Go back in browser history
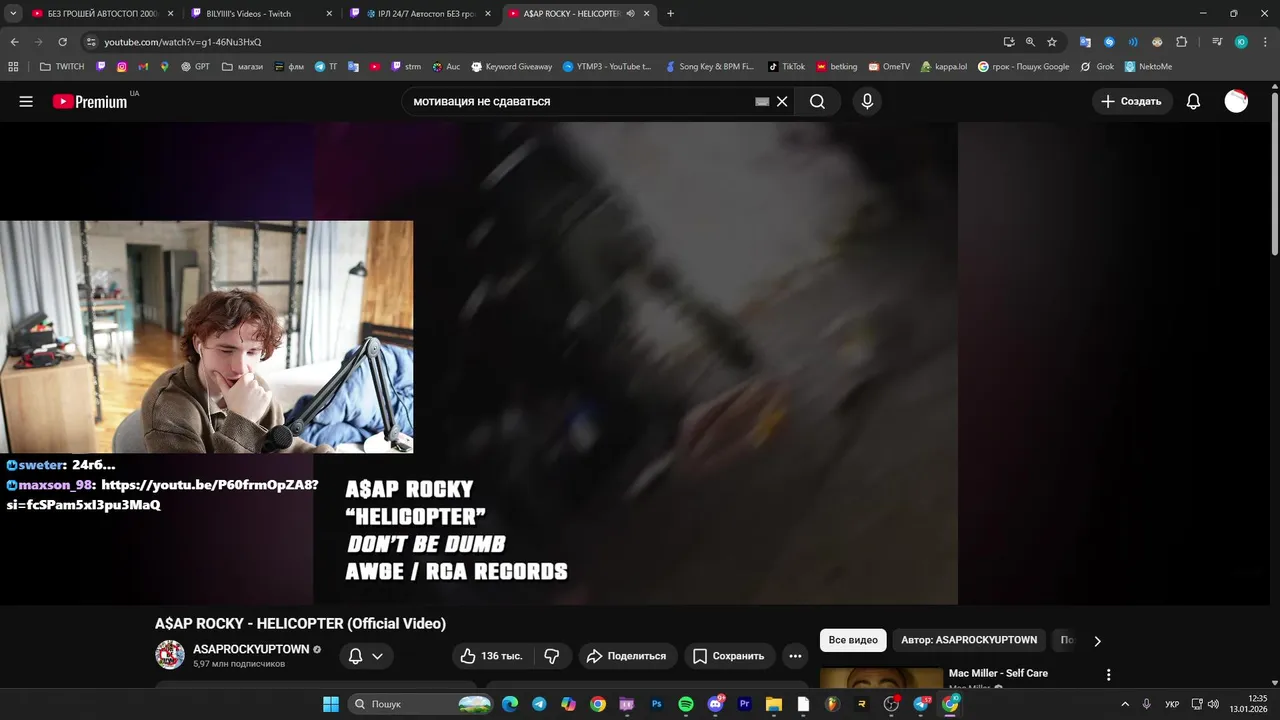Screen dimensions: 1280x720 14,42
